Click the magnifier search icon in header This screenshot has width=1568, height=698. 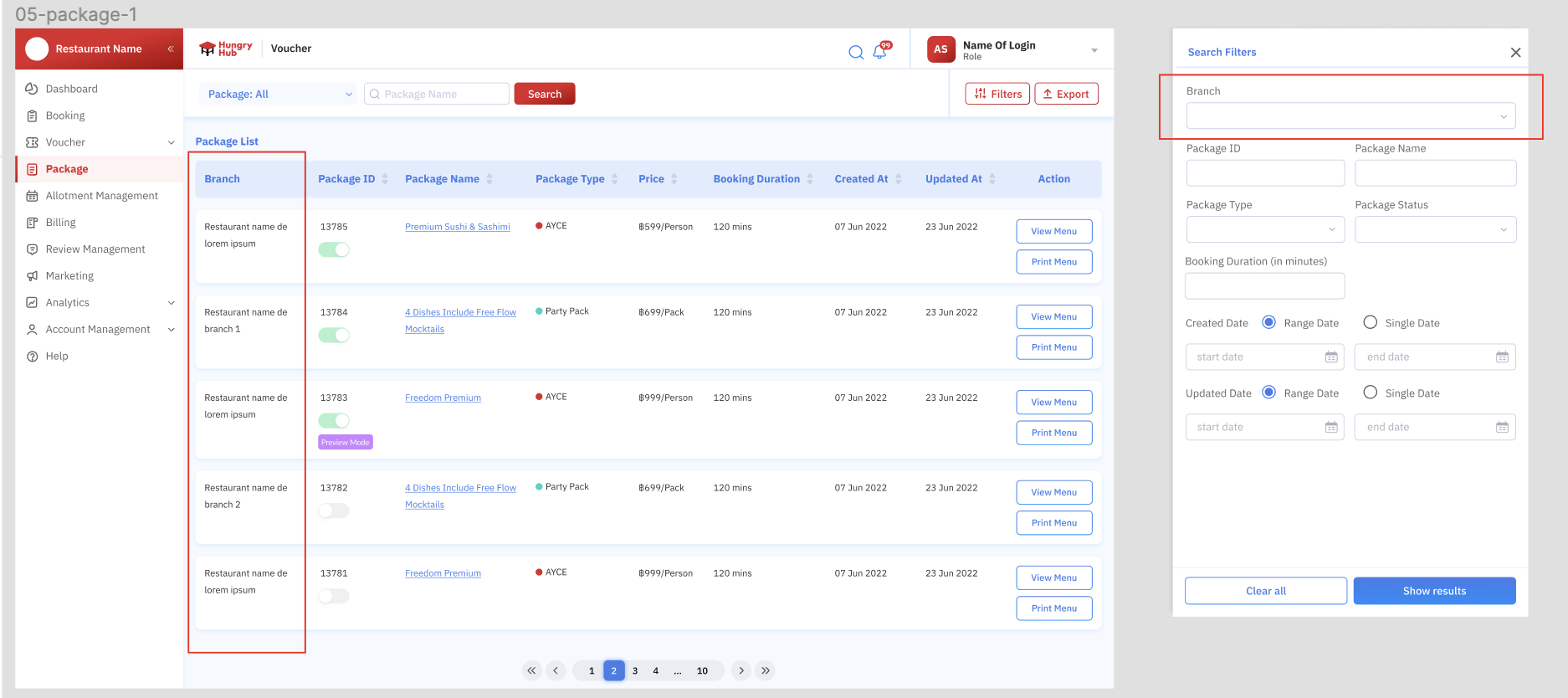[855, 52]
